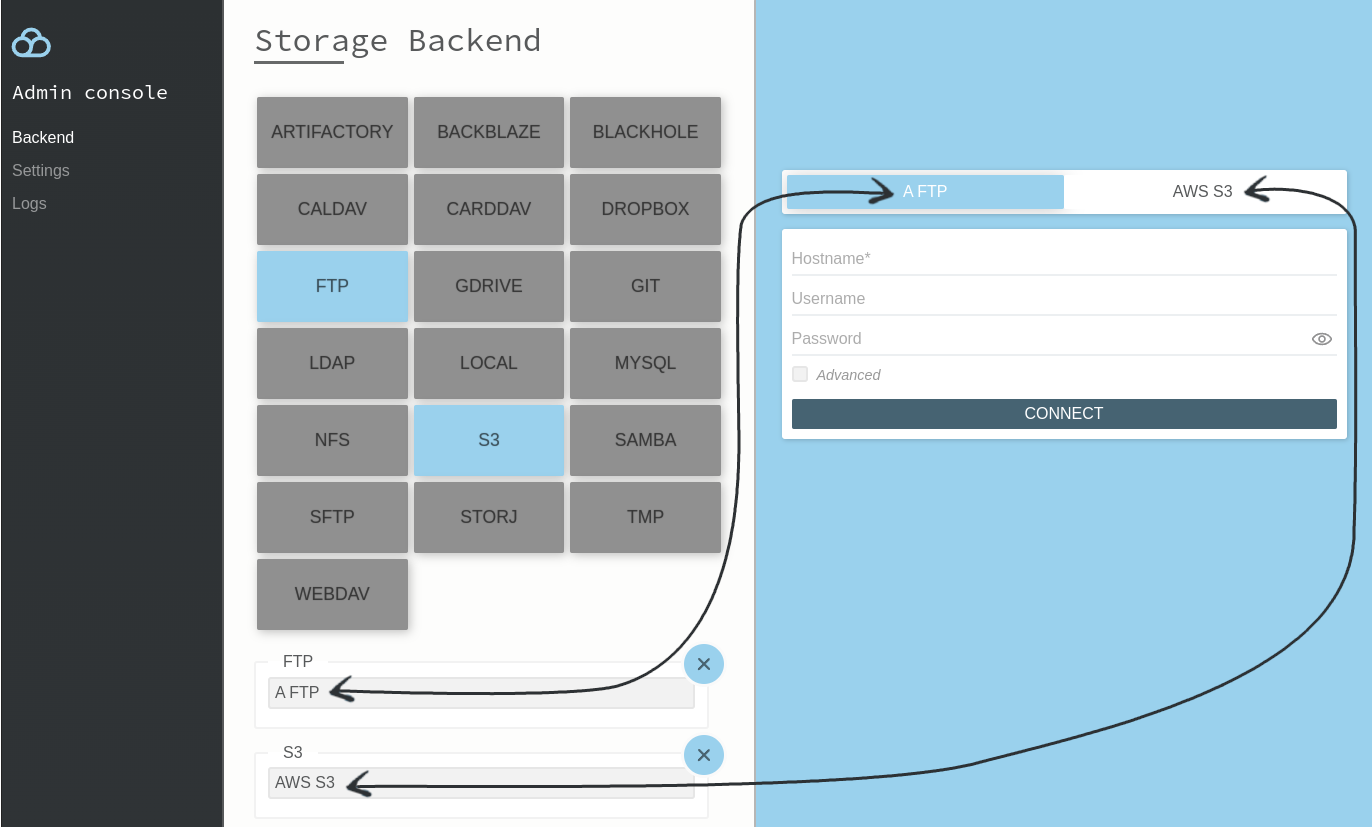
Task: Open Settings in the sidebar
Action: (x=40, y=170)
